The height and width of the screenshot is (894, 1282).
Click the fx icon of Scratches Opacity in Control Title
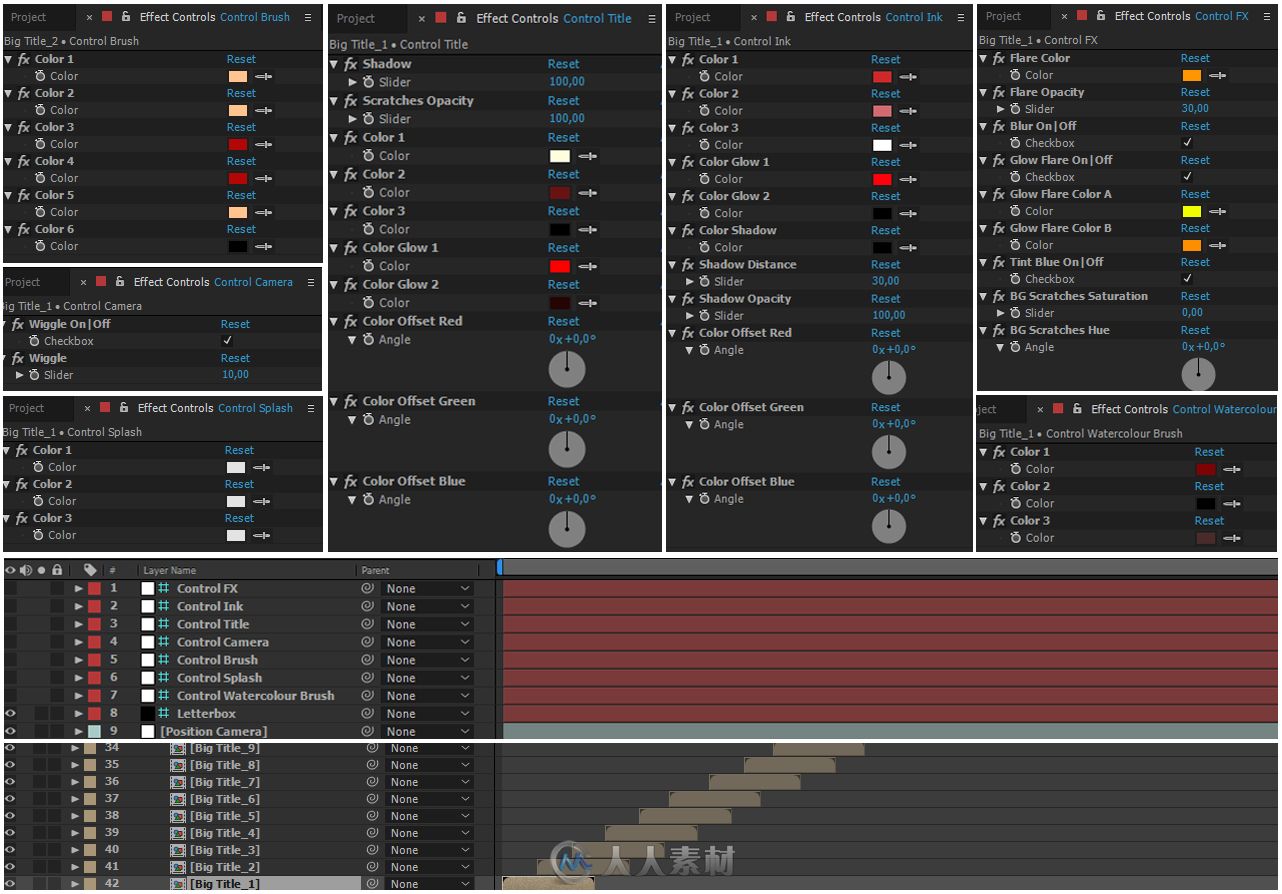[351, 101]
